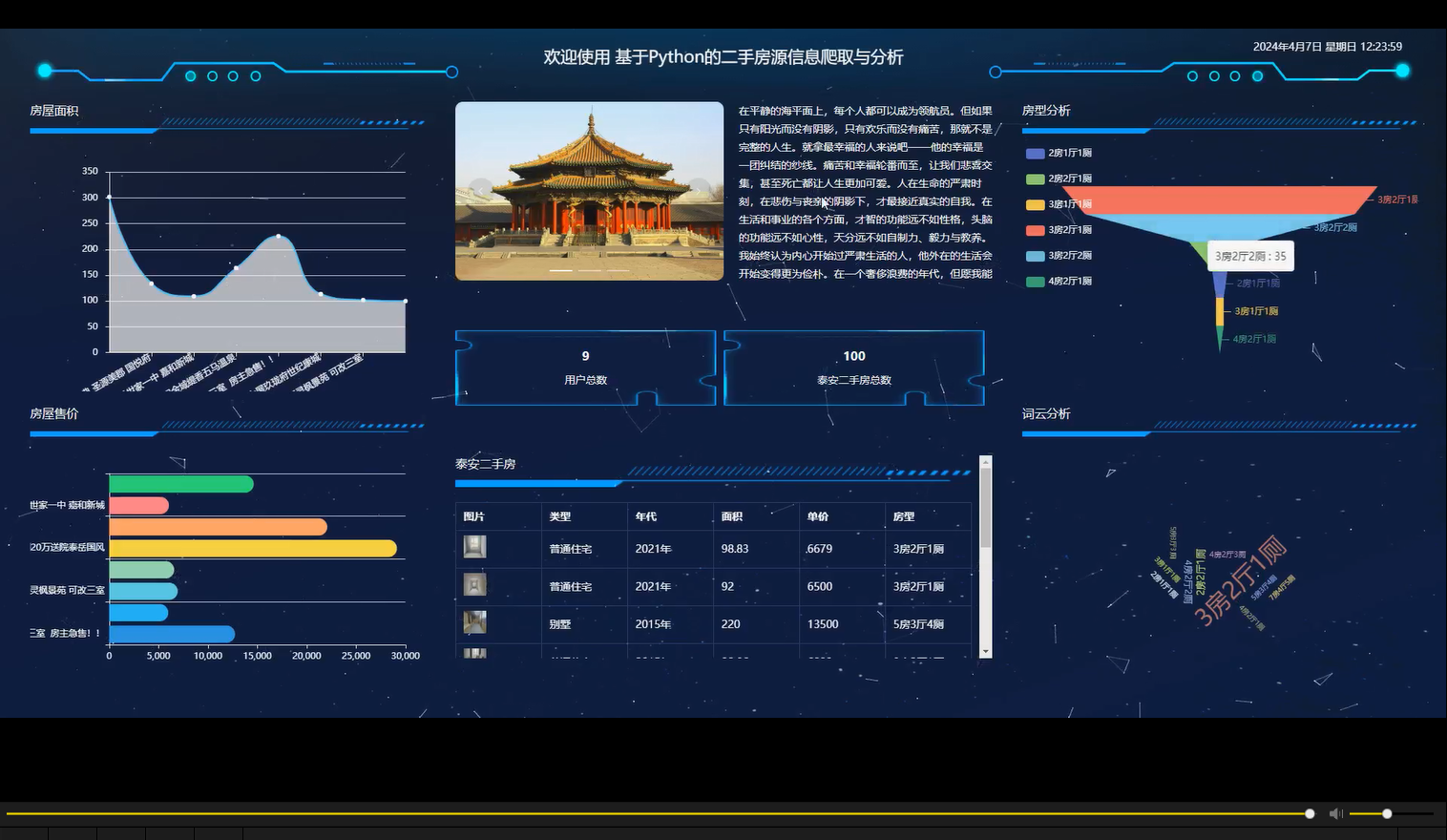Viewport: 1447px width, 840px height.
Task: Open thumbnail image in the 6500 price row
Action: [x=474, y=584]
